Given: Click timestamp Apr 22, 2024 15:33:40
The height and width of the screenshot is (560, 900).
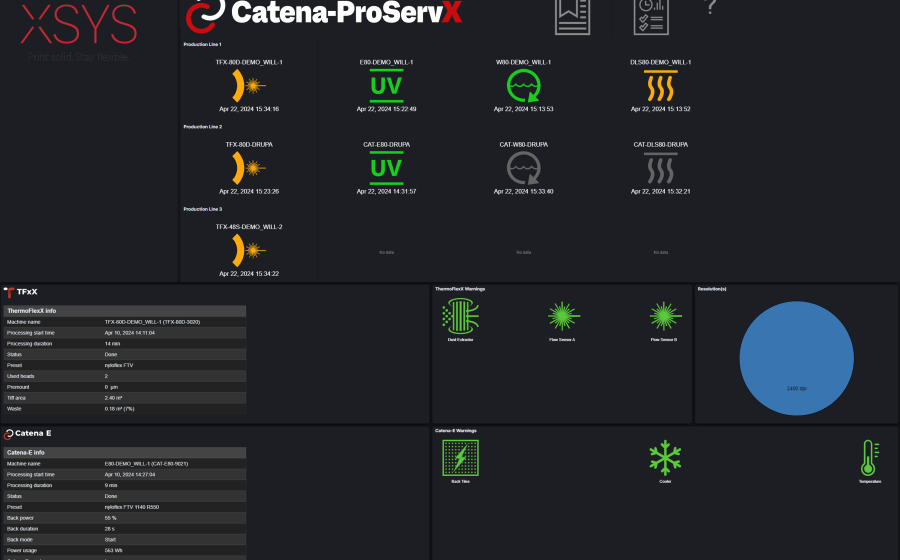Looking at the screenshot, I should [523, 192].
